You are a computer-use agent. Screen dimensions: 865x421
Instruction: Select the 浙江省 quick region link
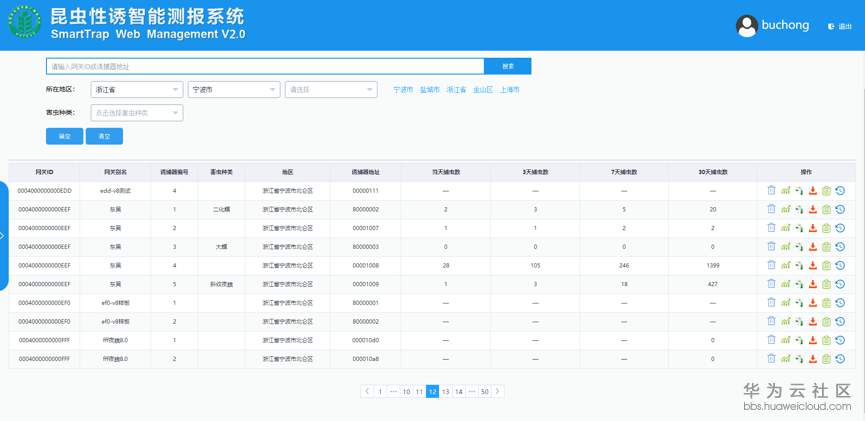[456, 89]
